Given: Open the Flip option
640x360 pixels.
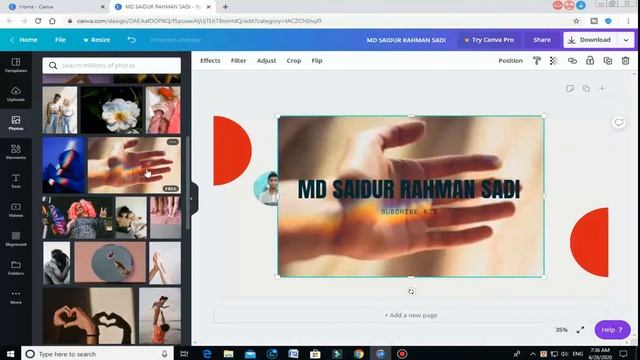Looking at the screenshot, I should click(317, 60).
